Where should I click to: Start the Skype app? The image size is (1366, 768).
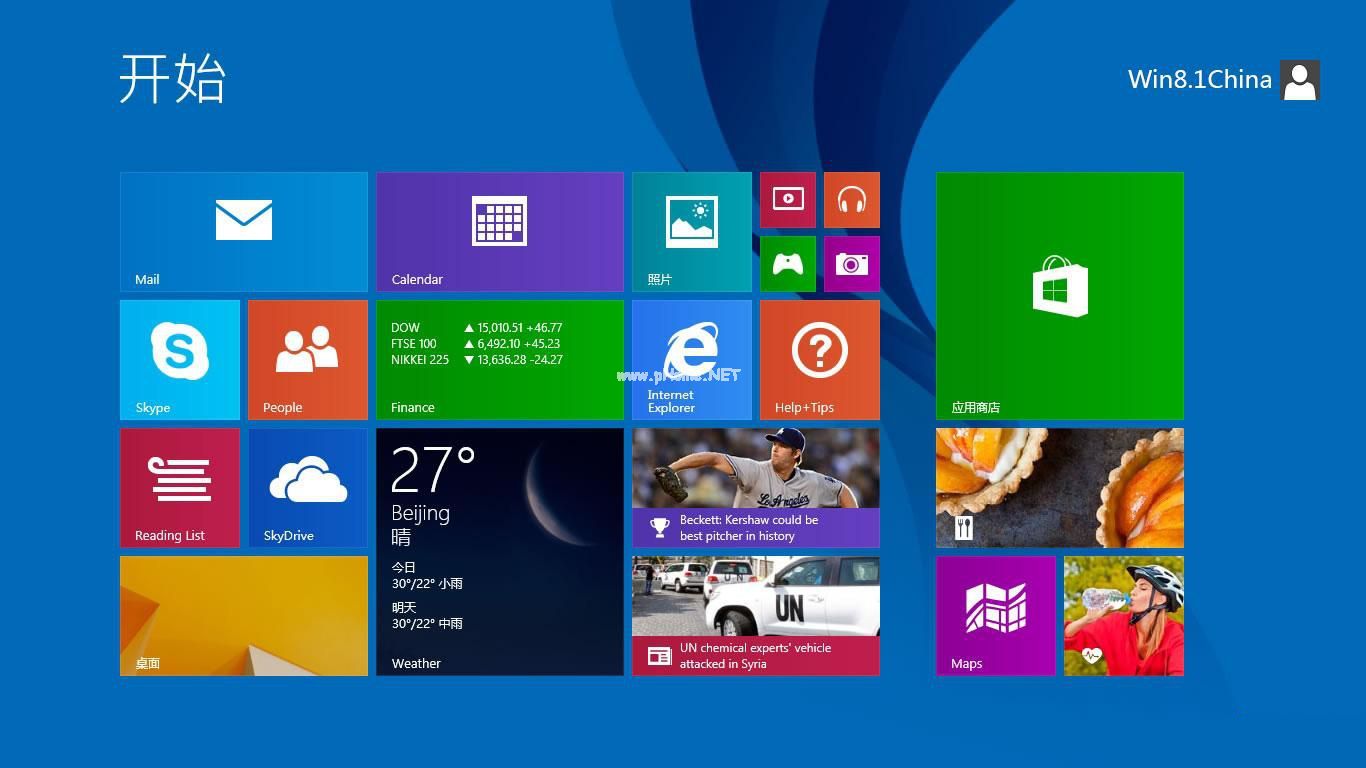point(179,359)
